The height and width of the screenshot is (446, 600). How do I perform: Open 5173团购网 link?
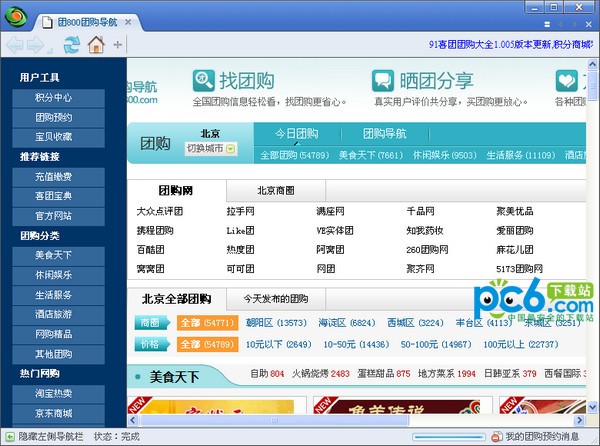[519, 269]
